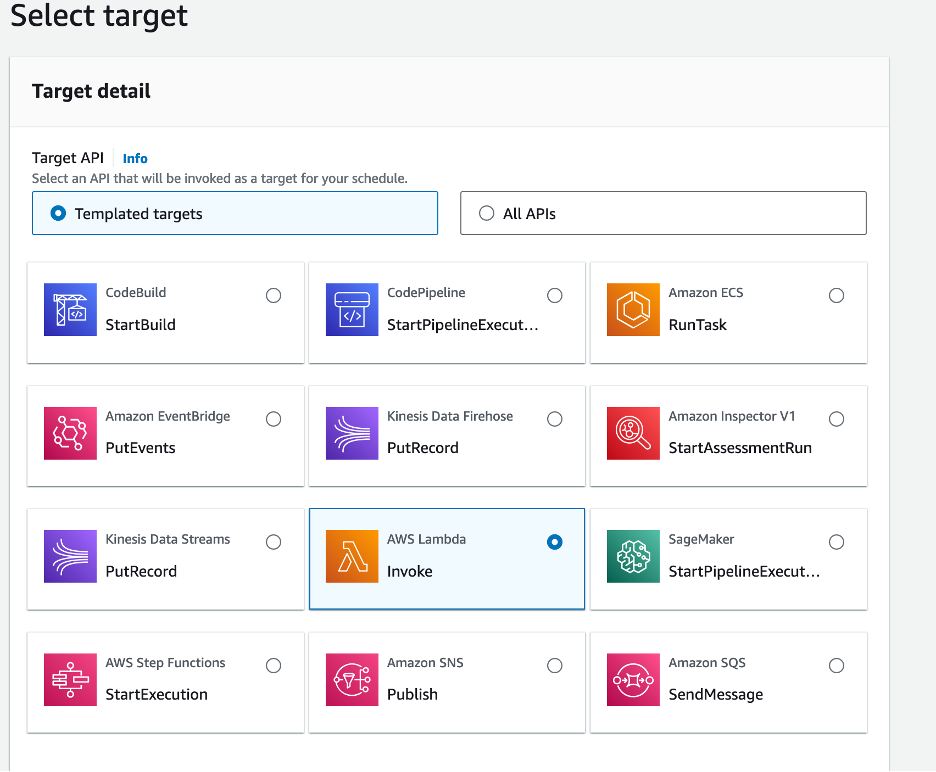936x772 pixels.
Task: Choose the Amazon Inspector V1 radio button
Action: [x=836, y=419]
